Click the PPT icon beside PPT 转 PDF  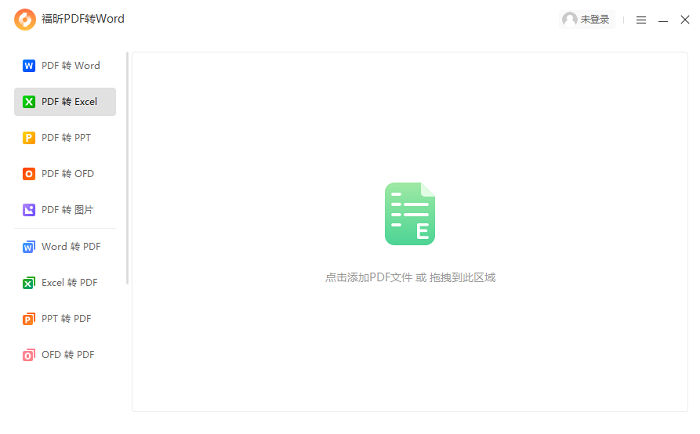(x=29, y=319)
